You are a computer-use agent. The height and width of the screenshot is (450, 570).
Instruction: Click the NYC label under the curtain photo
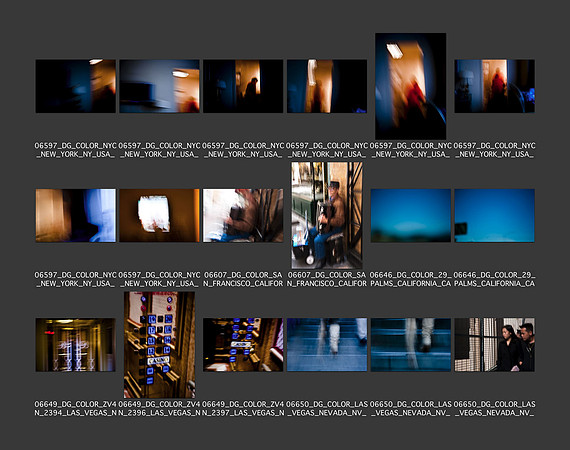point(76,279)
